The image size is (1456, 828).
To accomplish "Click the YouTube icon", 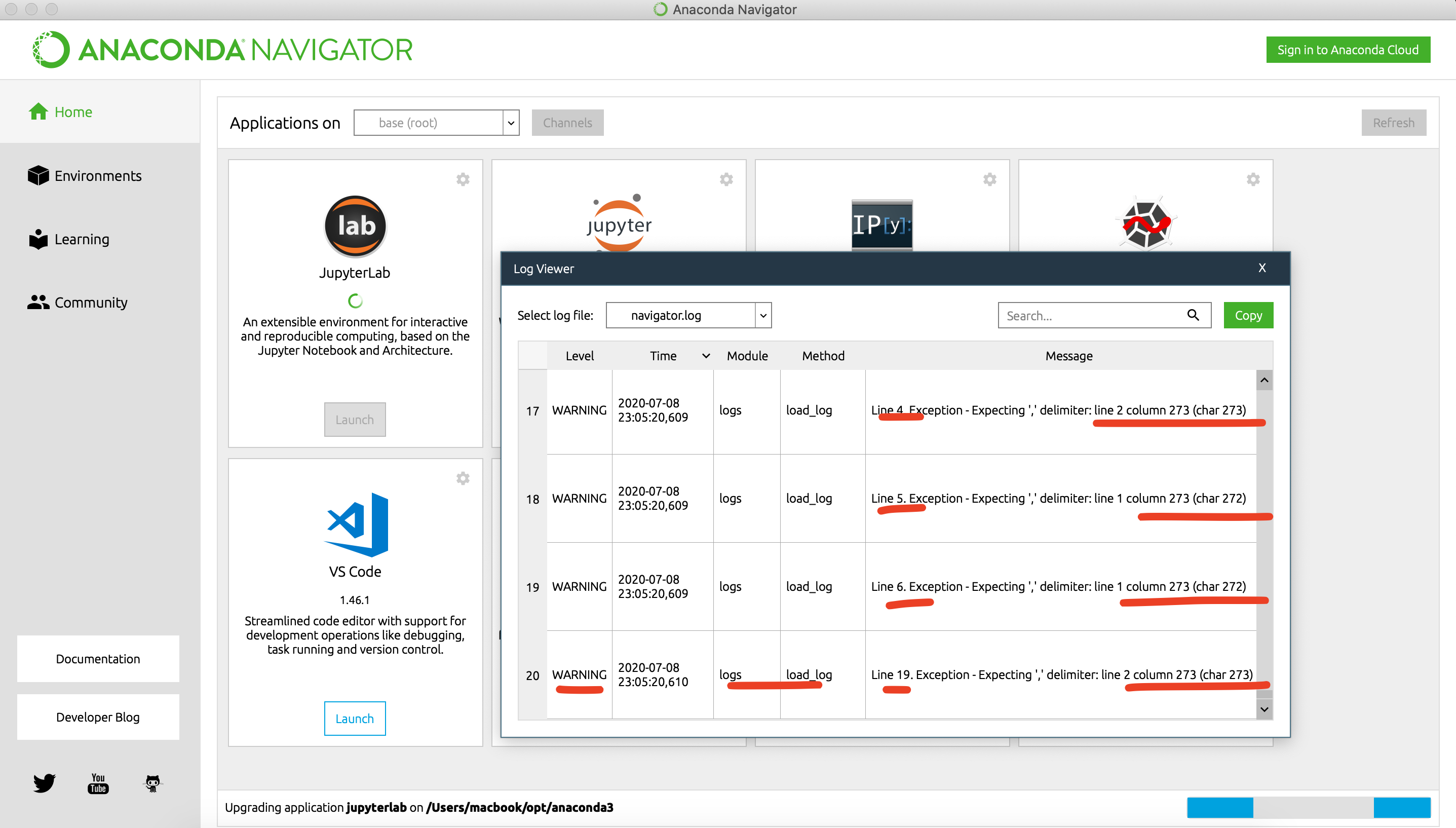I will pos(97,783).
